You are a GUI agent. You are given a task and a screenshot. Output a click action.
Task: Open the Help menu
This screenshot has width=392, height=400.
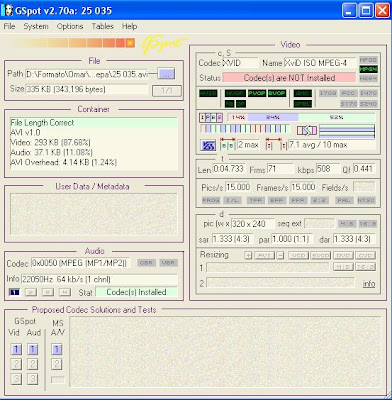[x=129, y=26]
